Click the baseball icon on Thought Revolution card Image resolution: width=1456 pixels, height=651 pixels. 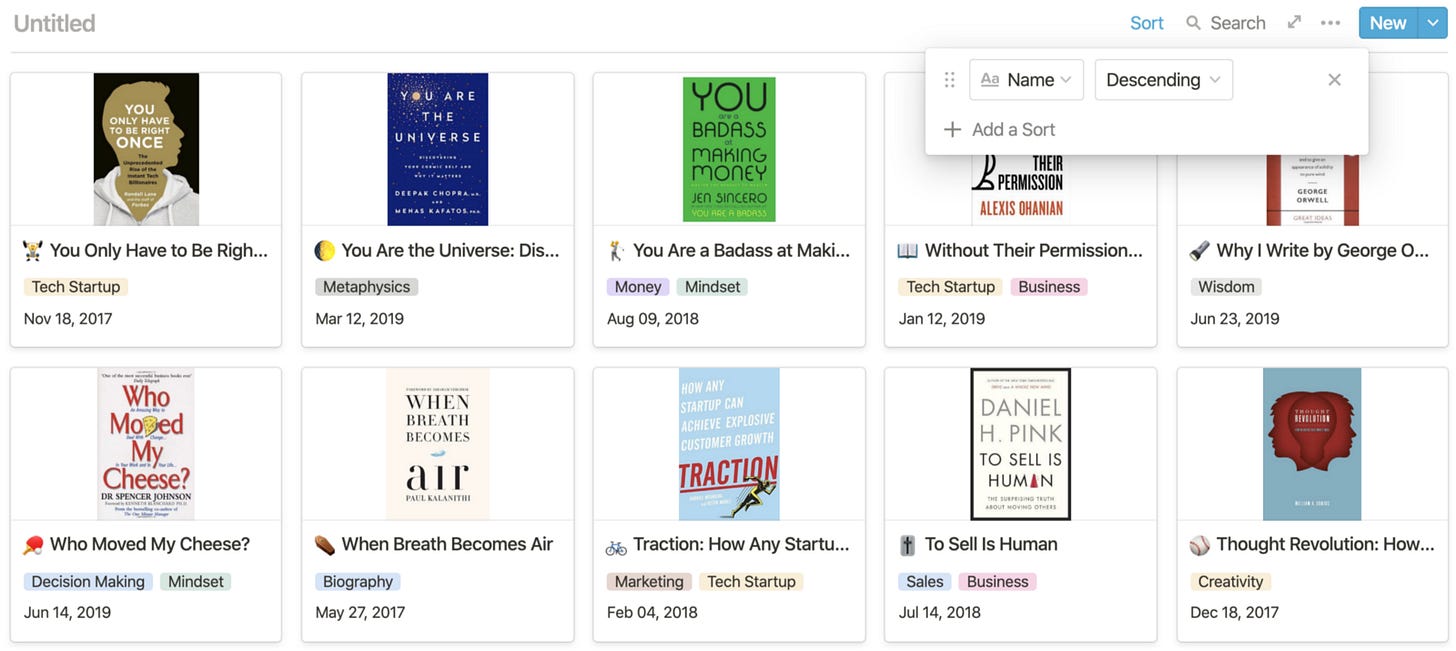1199,545
